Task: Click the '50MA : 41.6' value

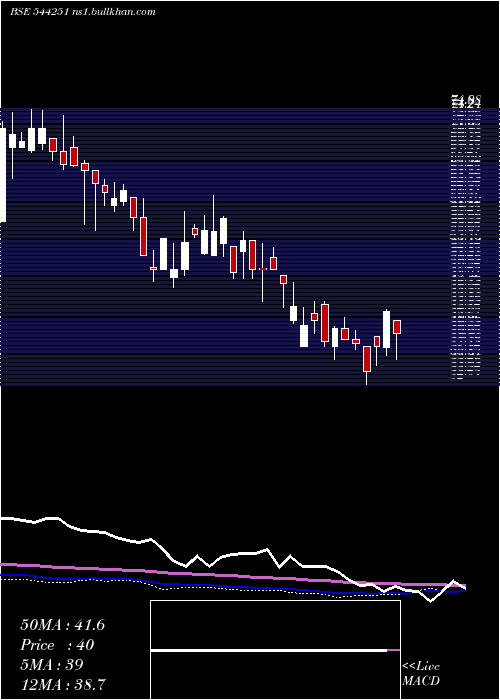Action: 62,625
